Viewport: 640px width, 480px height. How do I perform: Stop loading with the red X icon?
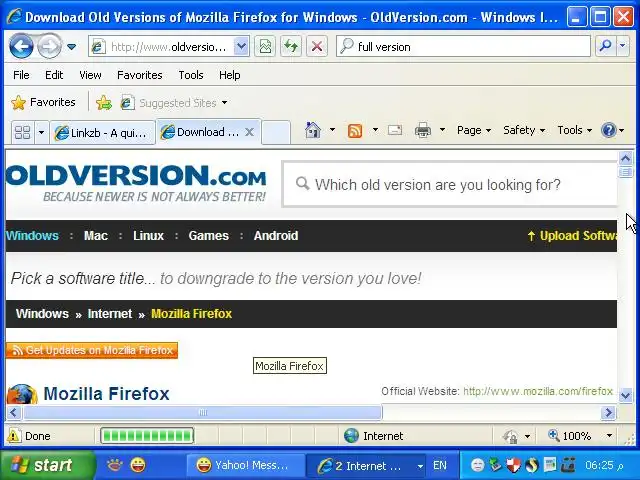(317, 47)
